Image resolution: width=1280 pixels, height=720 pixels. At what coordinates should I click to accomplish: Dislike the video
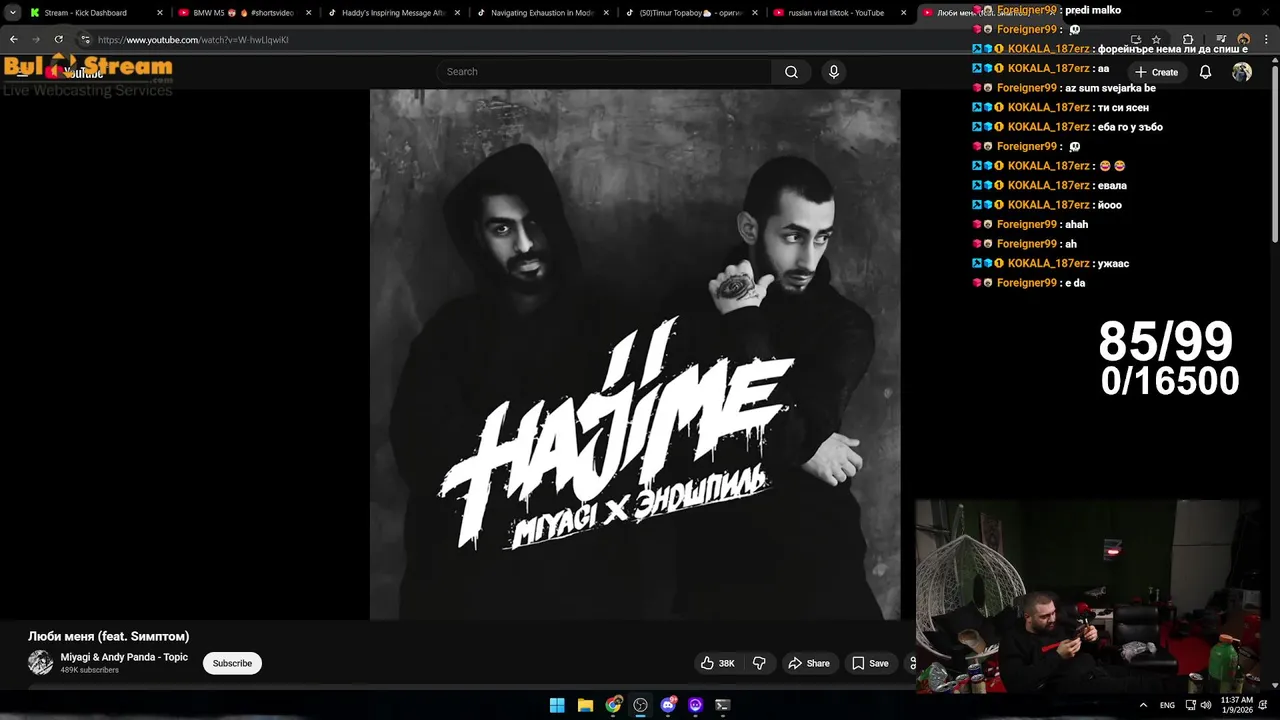[x=759, y=663]
